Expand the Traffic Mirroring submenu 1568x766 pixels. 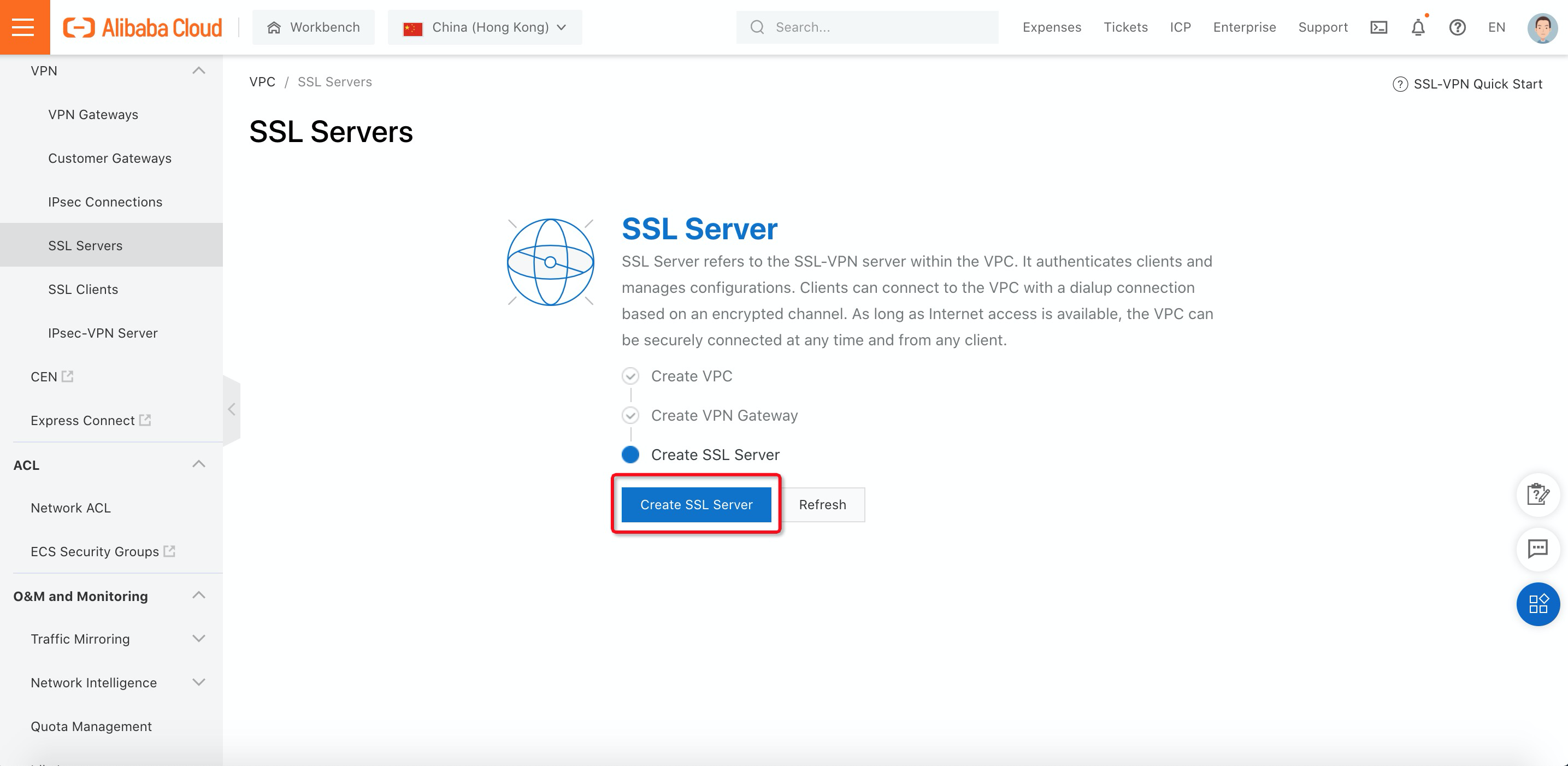click(198, 639)
